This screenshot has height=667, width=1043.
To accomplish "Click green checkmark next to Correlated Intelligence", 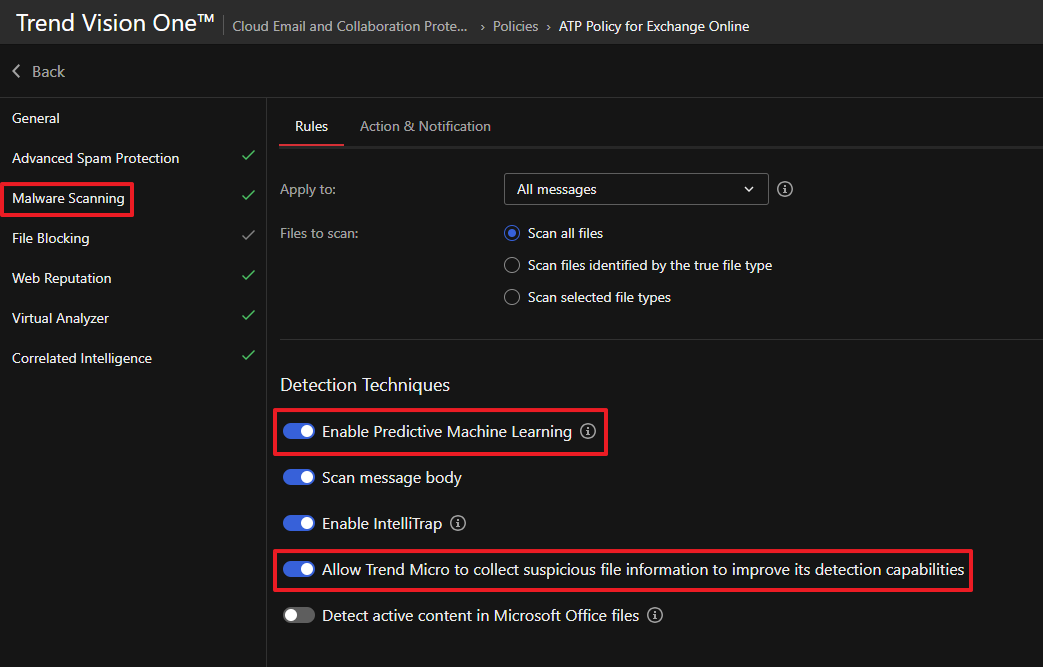I will [x=248, y=355].
